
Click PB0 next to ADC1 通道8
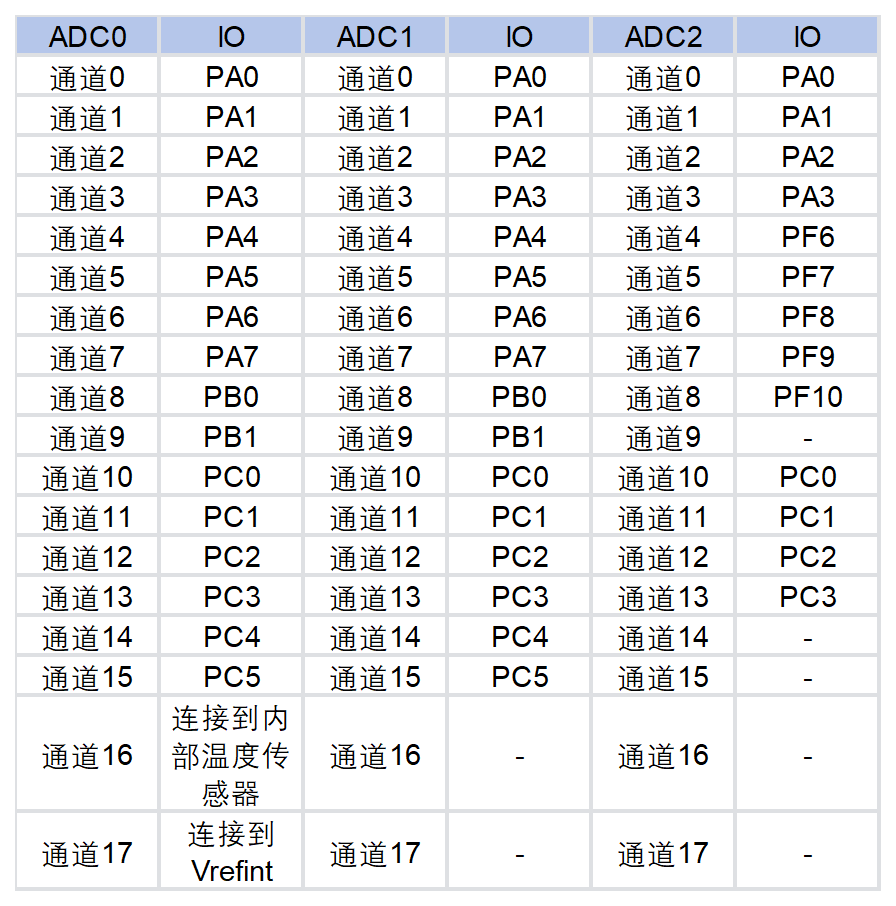coord(519,396)
